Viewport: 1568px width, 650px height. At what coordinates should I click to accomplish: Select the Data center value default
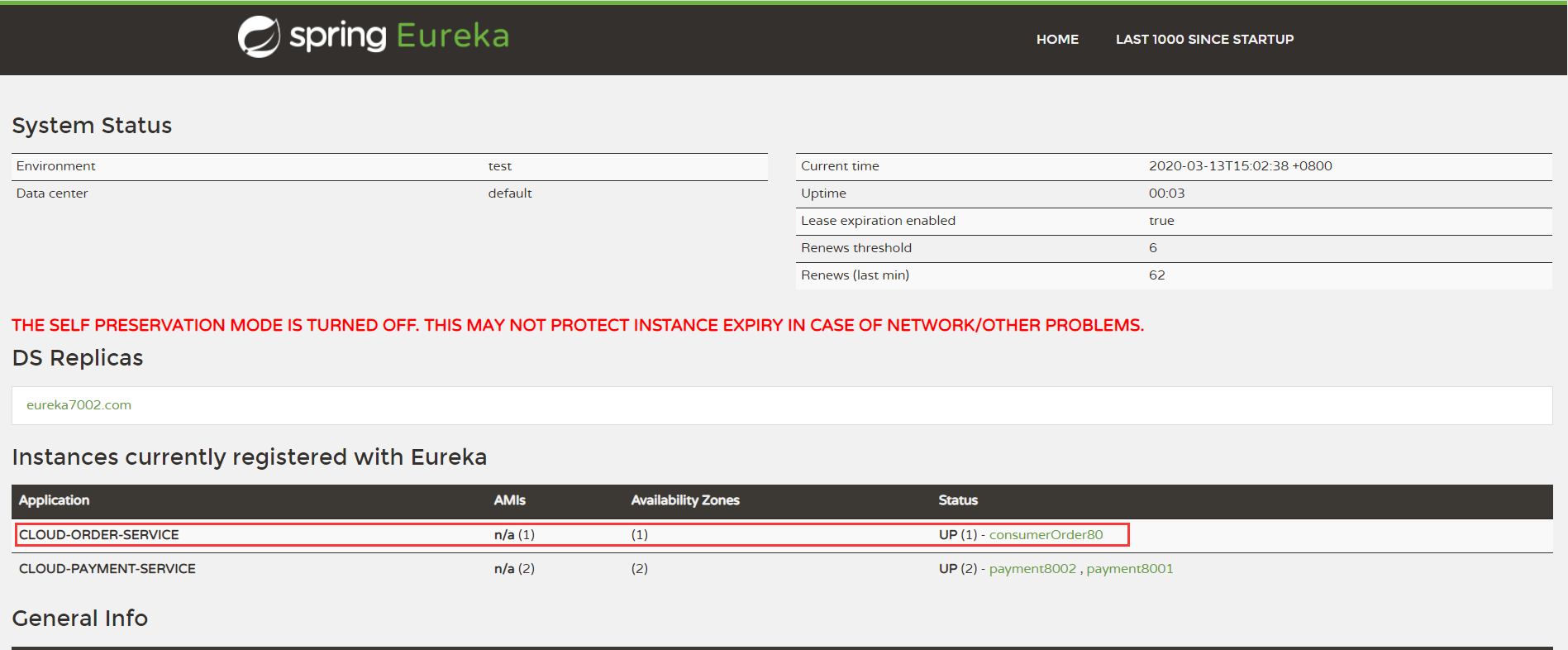509,194
